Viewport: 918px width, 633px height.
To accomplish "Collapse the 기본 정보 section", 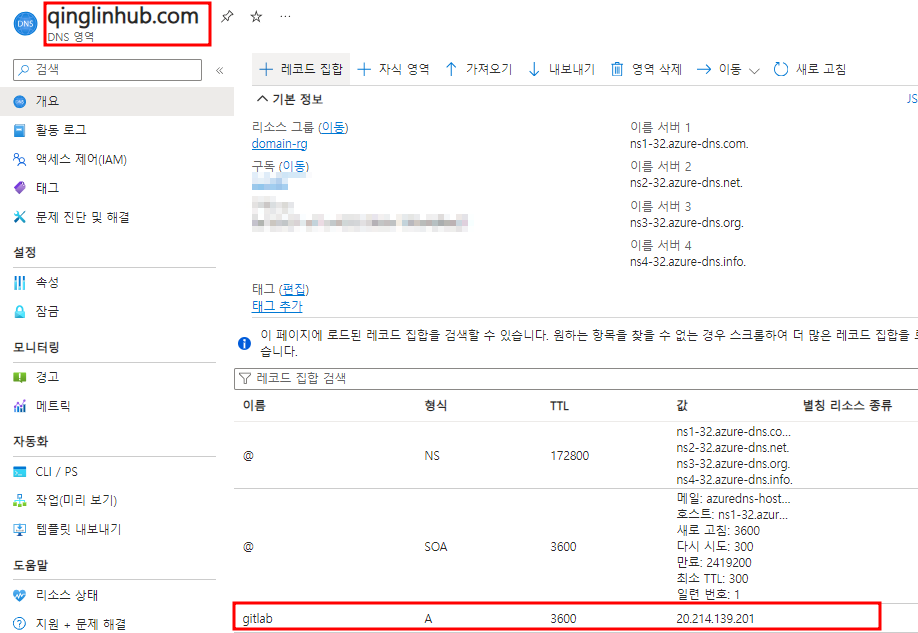I will [x=290, y=99].
